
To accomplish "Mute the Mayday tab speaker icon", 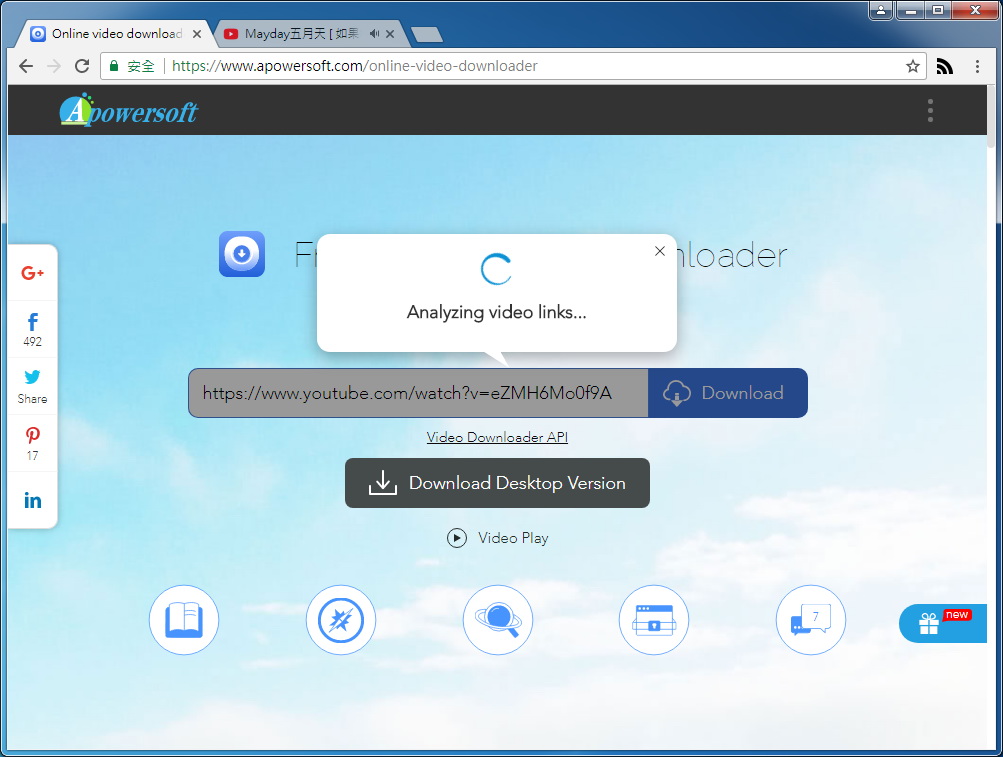I will point(374,33).
